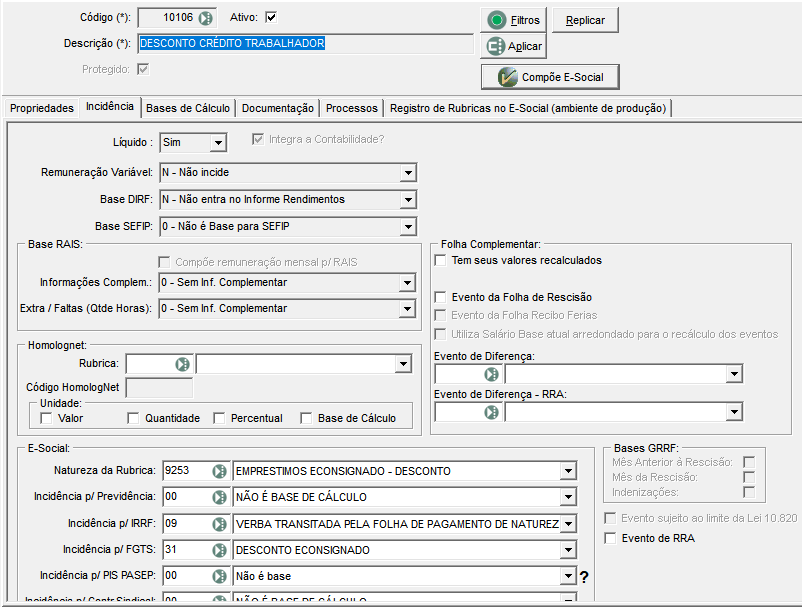Viewport: 802px width, 607px height.
Task: Select the Incidência tab
Action: pos(110,107)
